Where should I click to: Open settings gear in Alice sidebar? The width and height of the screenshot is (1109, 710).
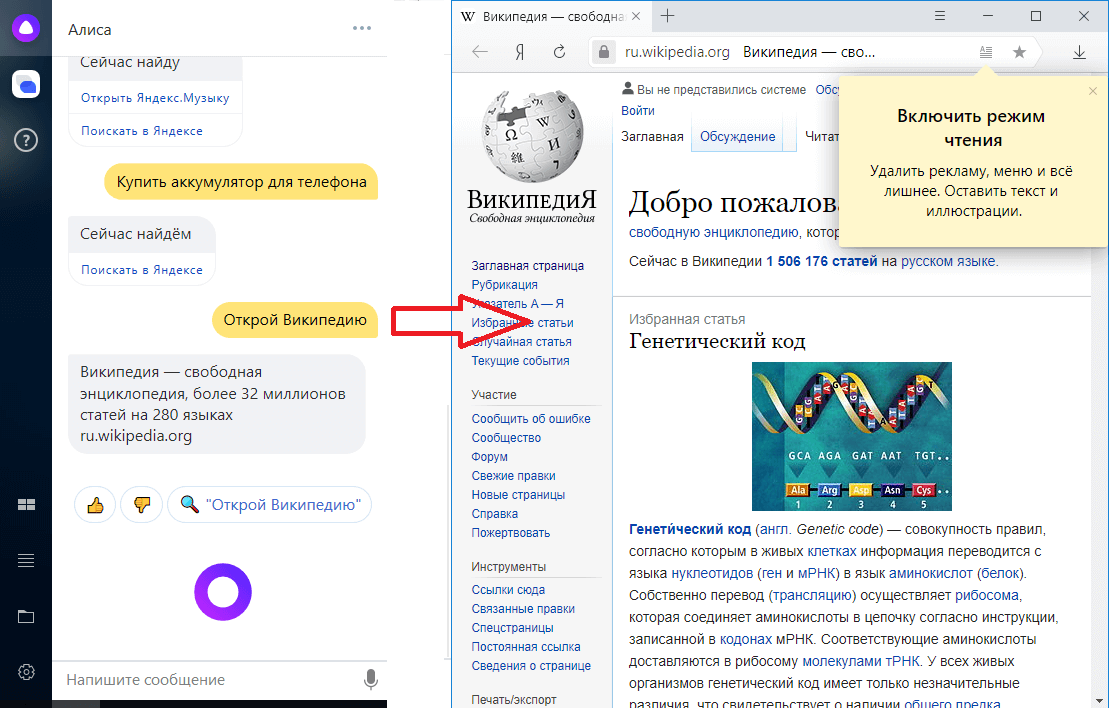coord(26,672)
